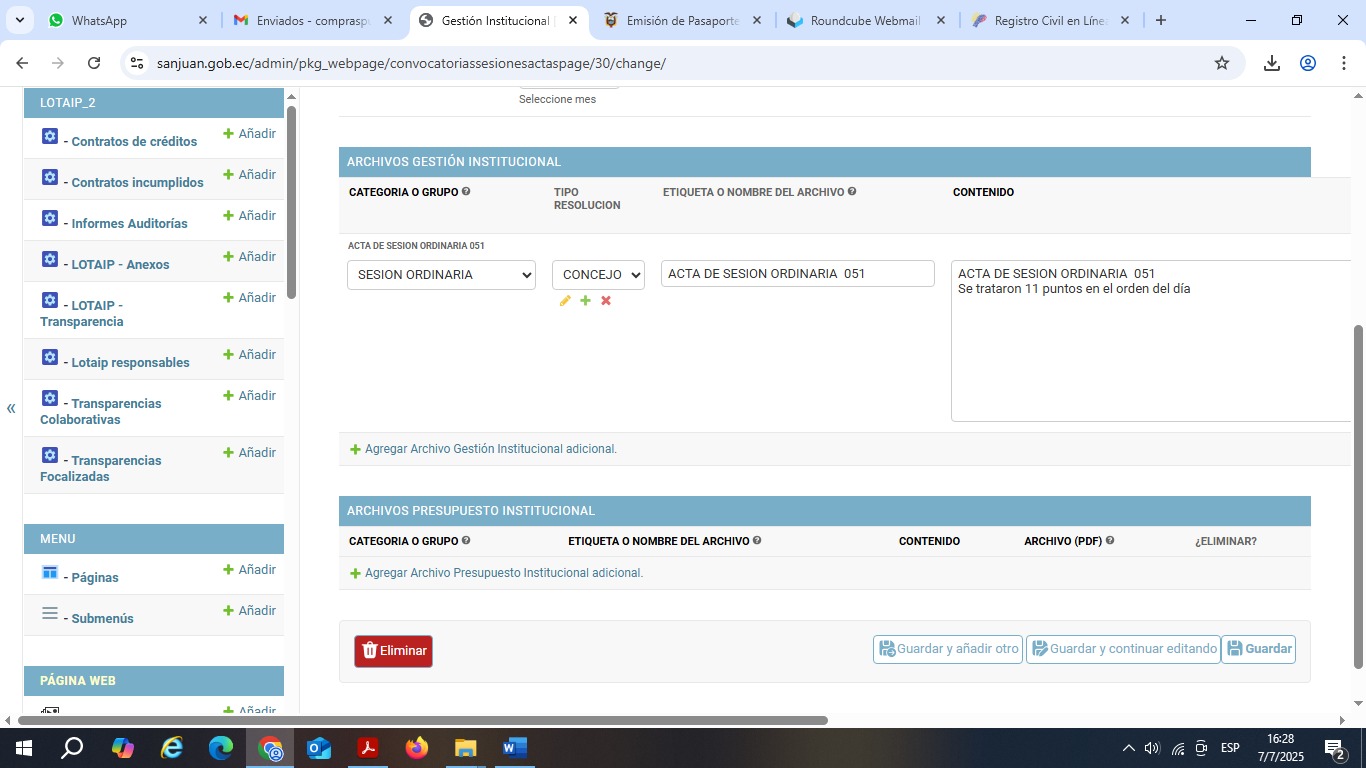This screenshot has width=1366, height=768.
Task: Collapse the sidebar with the double-chevron icon
Action: (11, 408)
